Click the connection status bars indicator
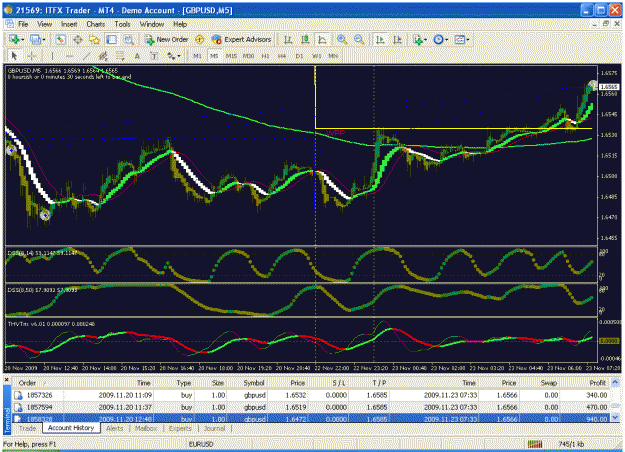Viewport: 625px width, 452px height. click(x=535, y=444)
